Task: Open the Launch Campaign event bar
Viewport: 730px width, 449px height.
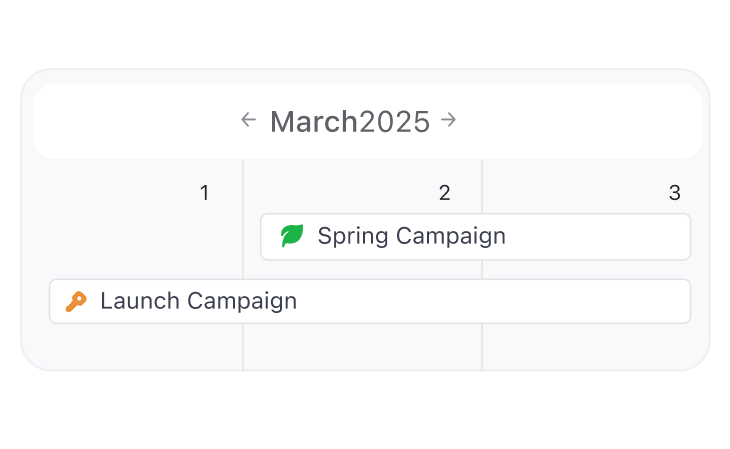Action: 370,301
